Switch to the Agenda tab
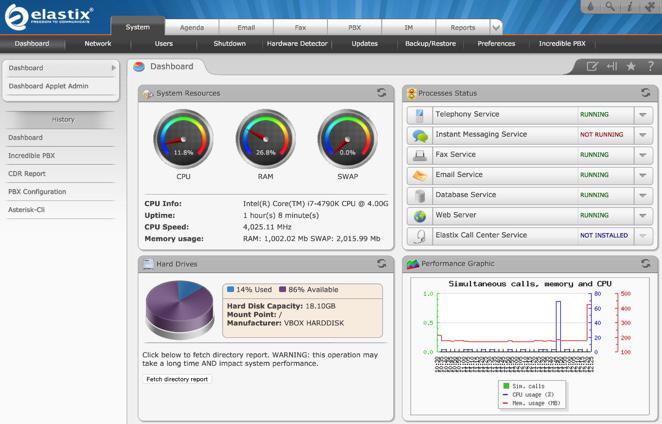The width and height of the screenshot is (662, 424). tap(192, 27)
